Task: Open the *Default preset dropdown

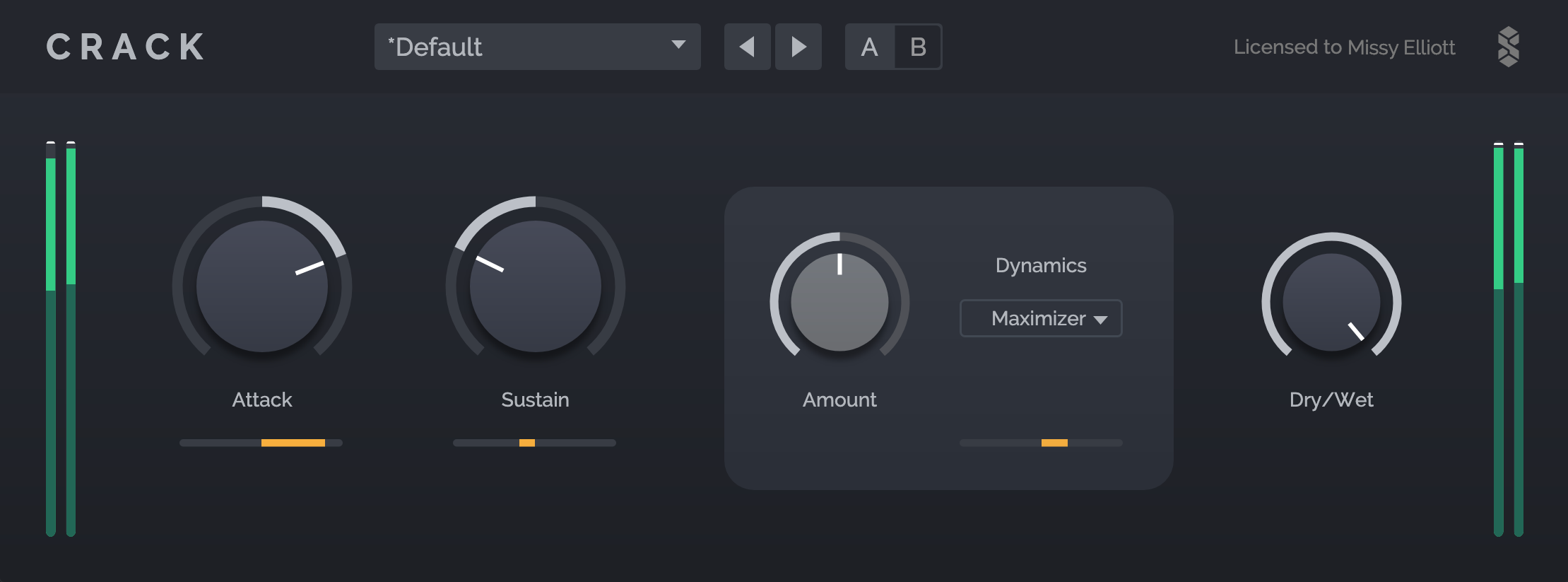Action: (537, 47)
